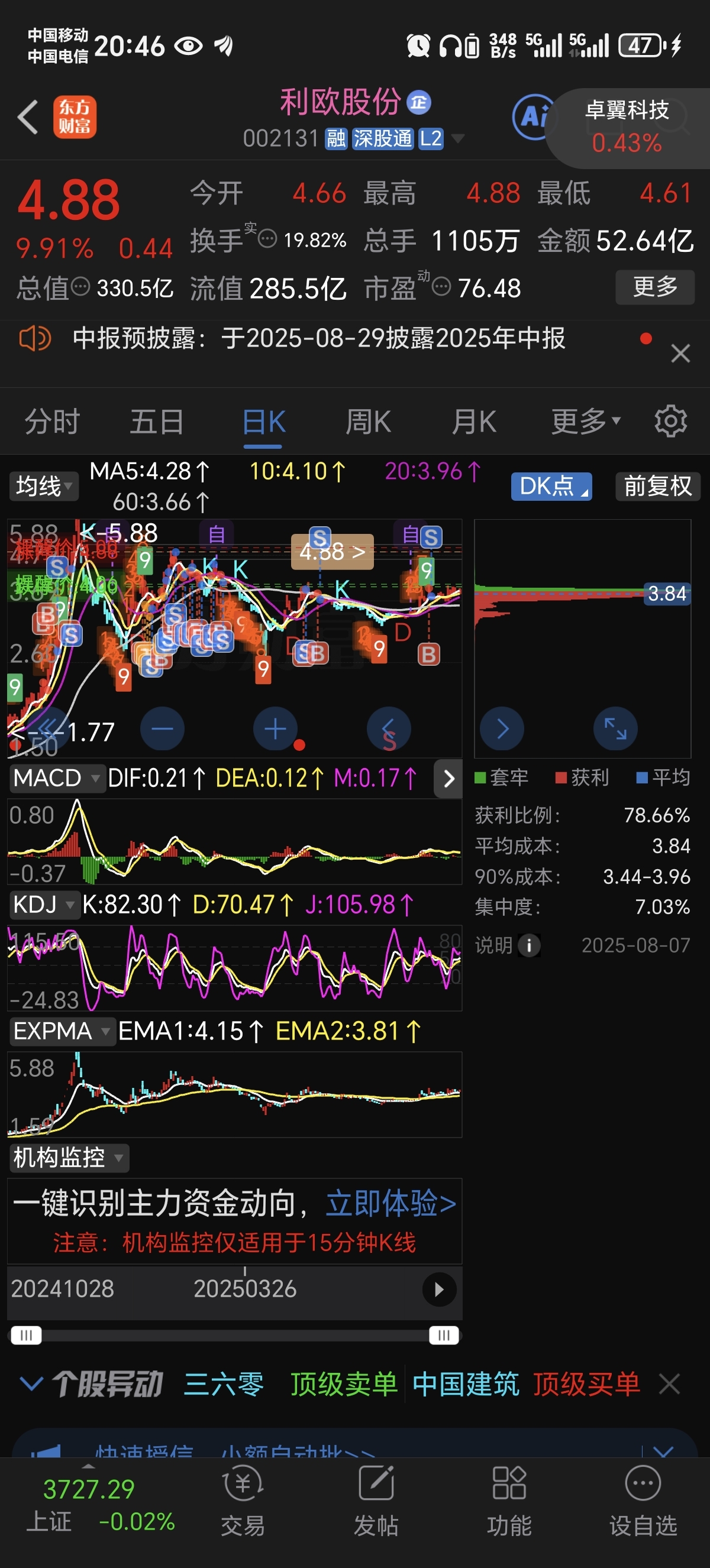Switch to the 五日 tab

(157, 422)
